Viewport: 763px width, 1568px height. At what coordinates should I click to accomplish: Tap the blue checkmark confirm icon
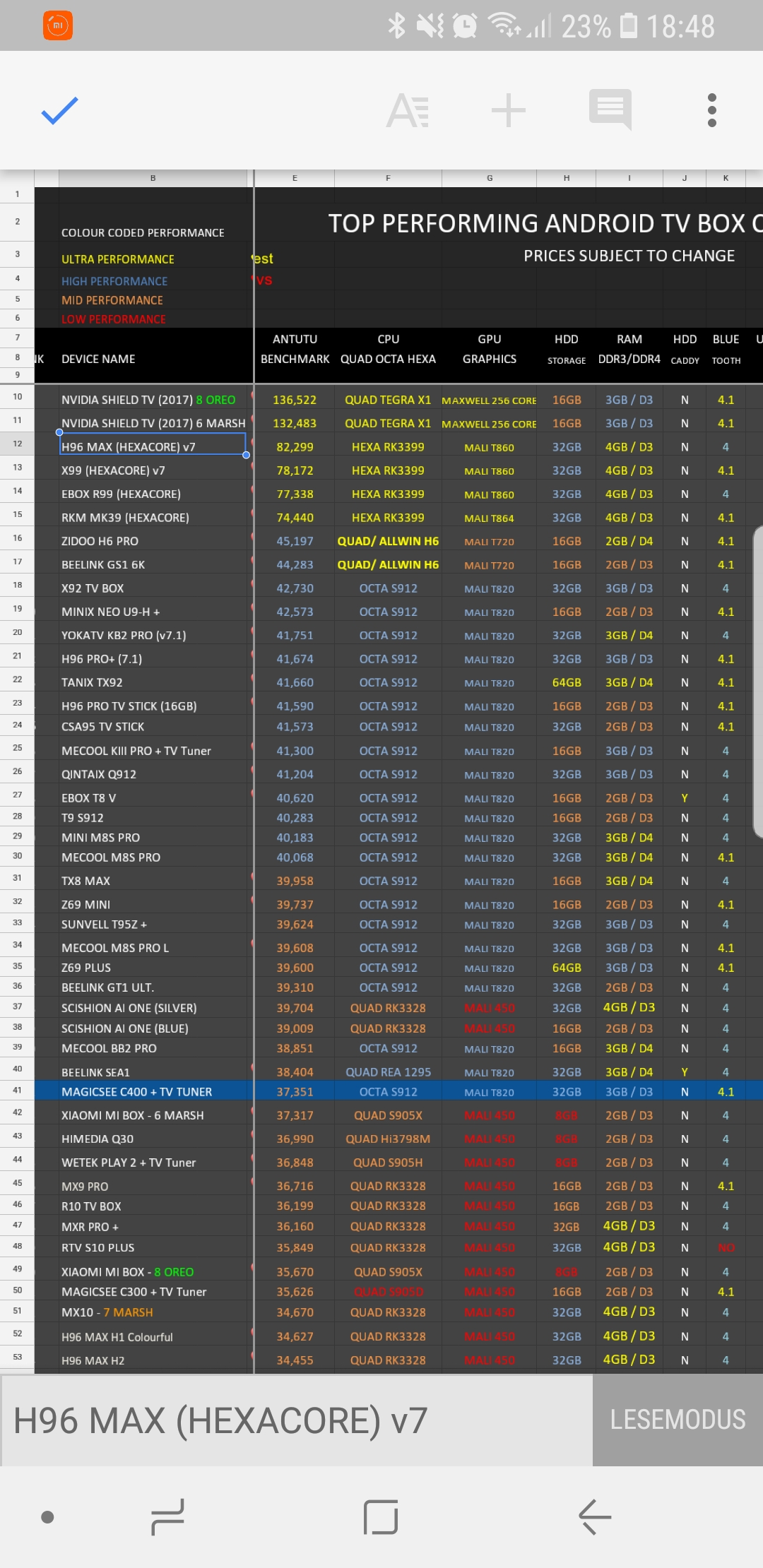(59, 111)
